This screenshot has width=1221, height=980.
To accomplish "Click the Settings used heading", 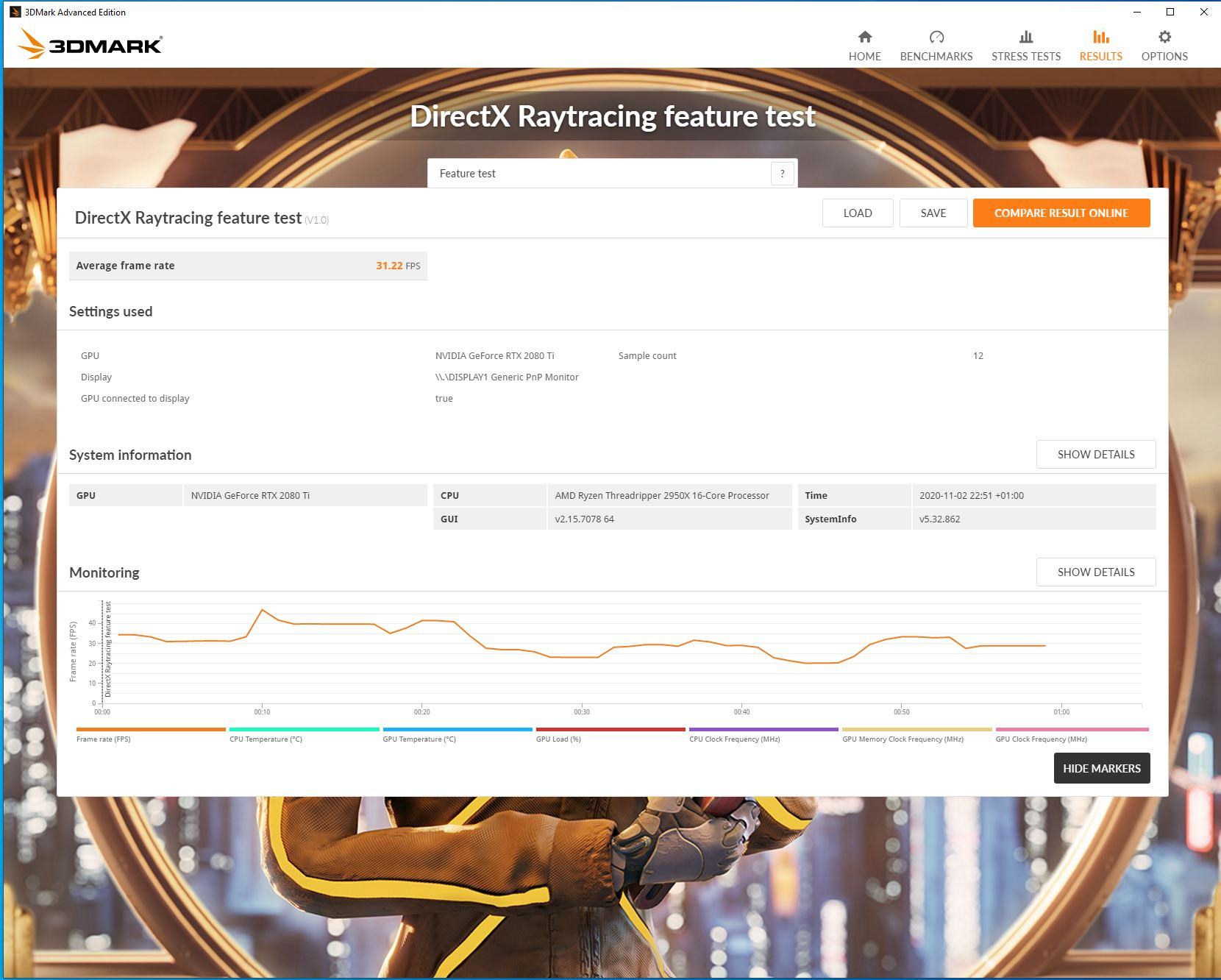I will (111, 311).
